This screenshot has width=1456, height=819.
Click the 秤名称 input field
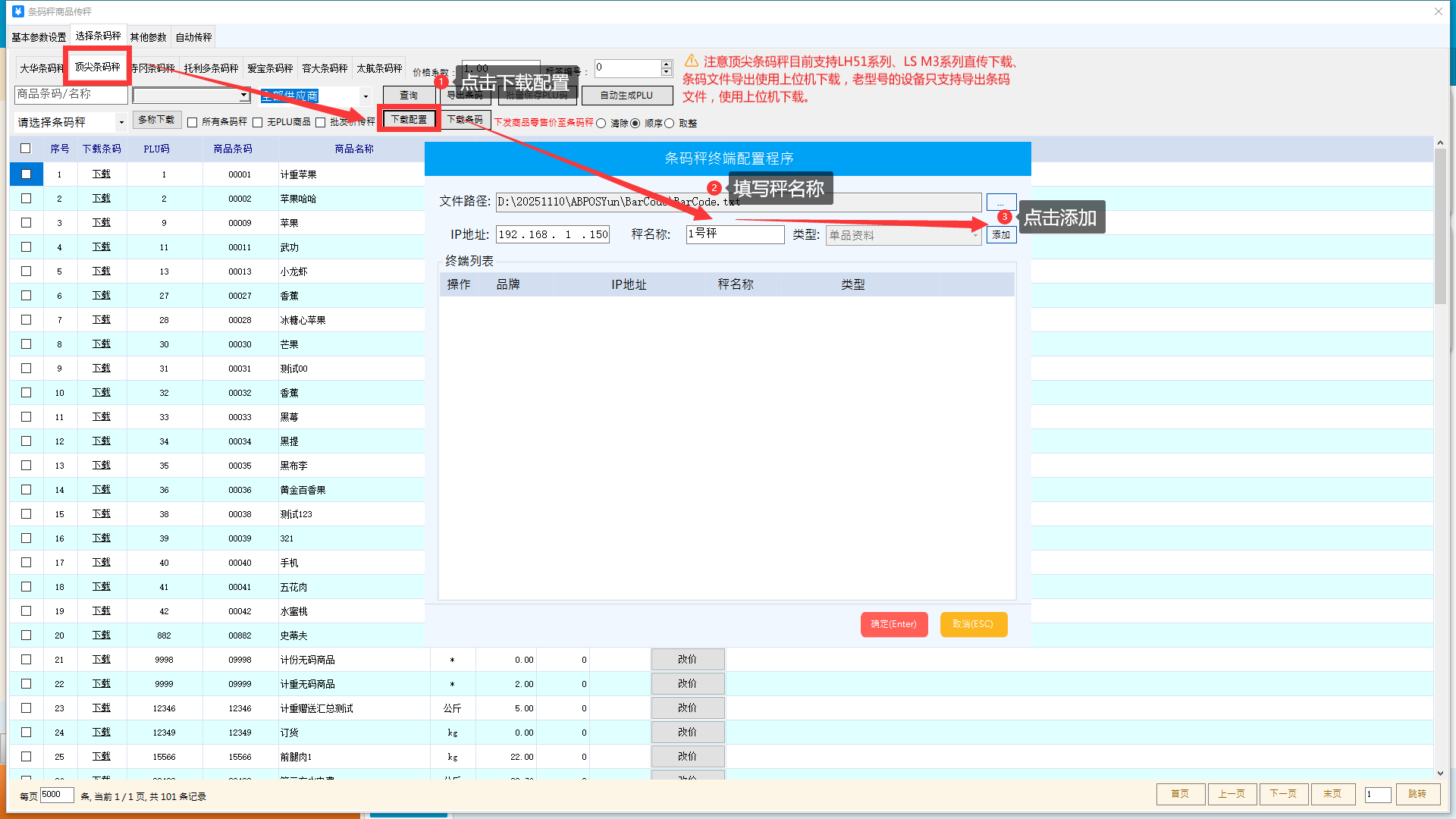click(735, 234)
